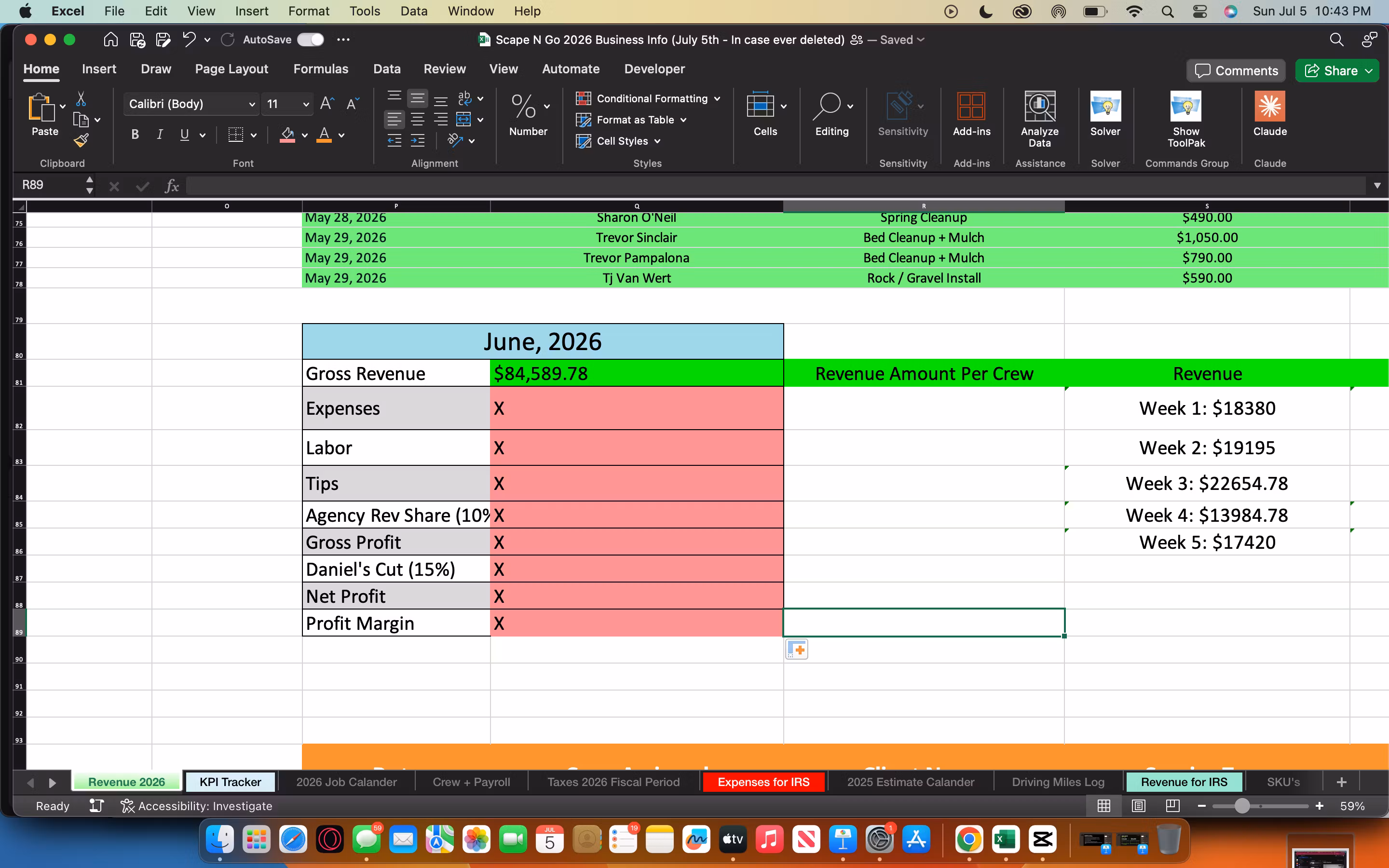Apply fill color bucket icon
The image size is (1389, 868).
(287, 136)
